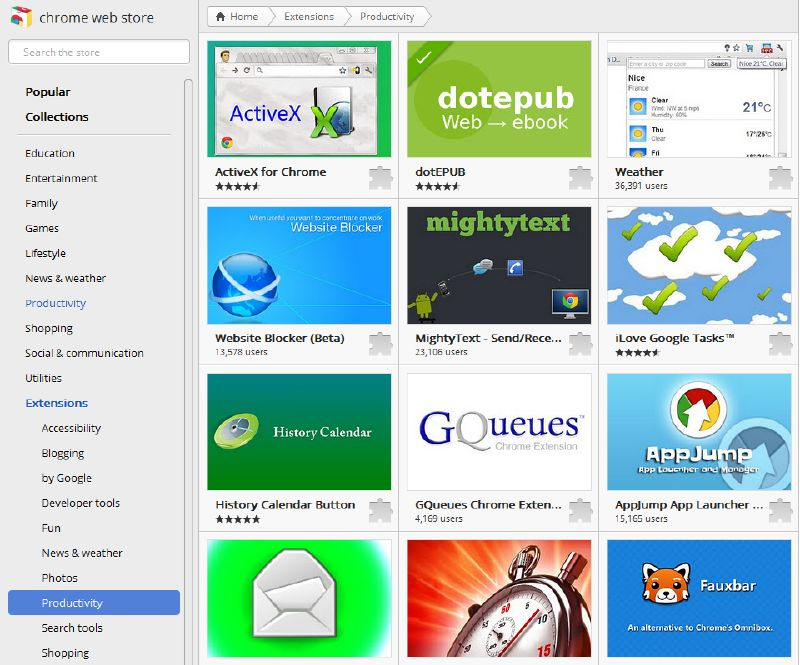Select the apps News & weather category

pyautogui.click(x=65, y=278)
